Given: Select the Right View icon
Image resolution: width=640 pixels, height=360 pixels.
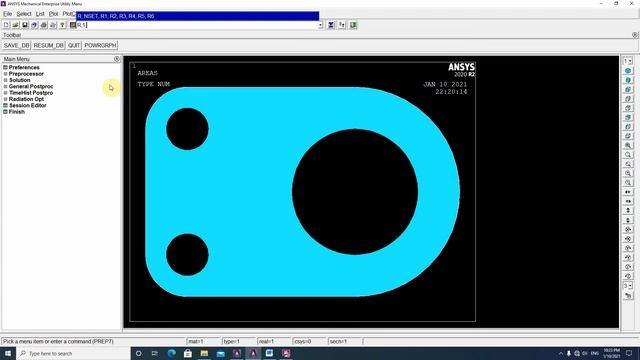Looking at the screenshot, I should click(628, 99).
